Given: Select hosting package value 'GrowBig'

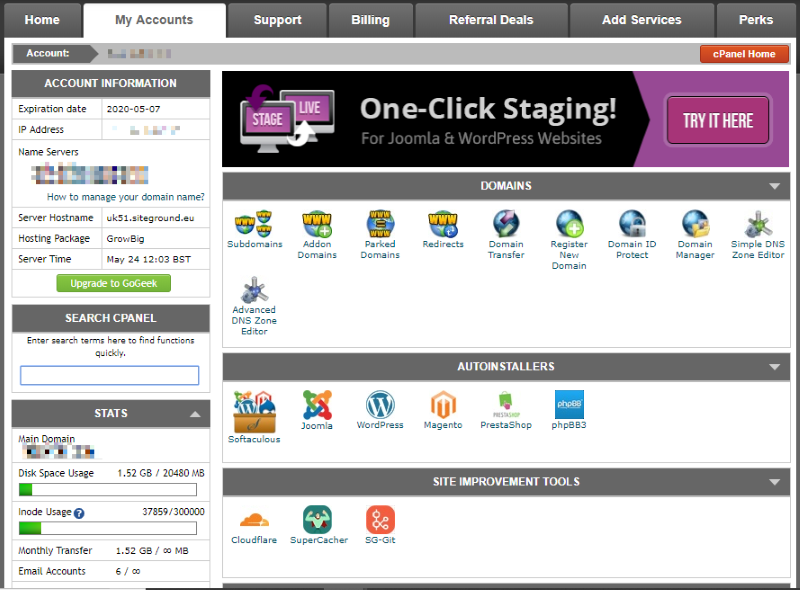Looking at the screenshot, I should [126, 239].
